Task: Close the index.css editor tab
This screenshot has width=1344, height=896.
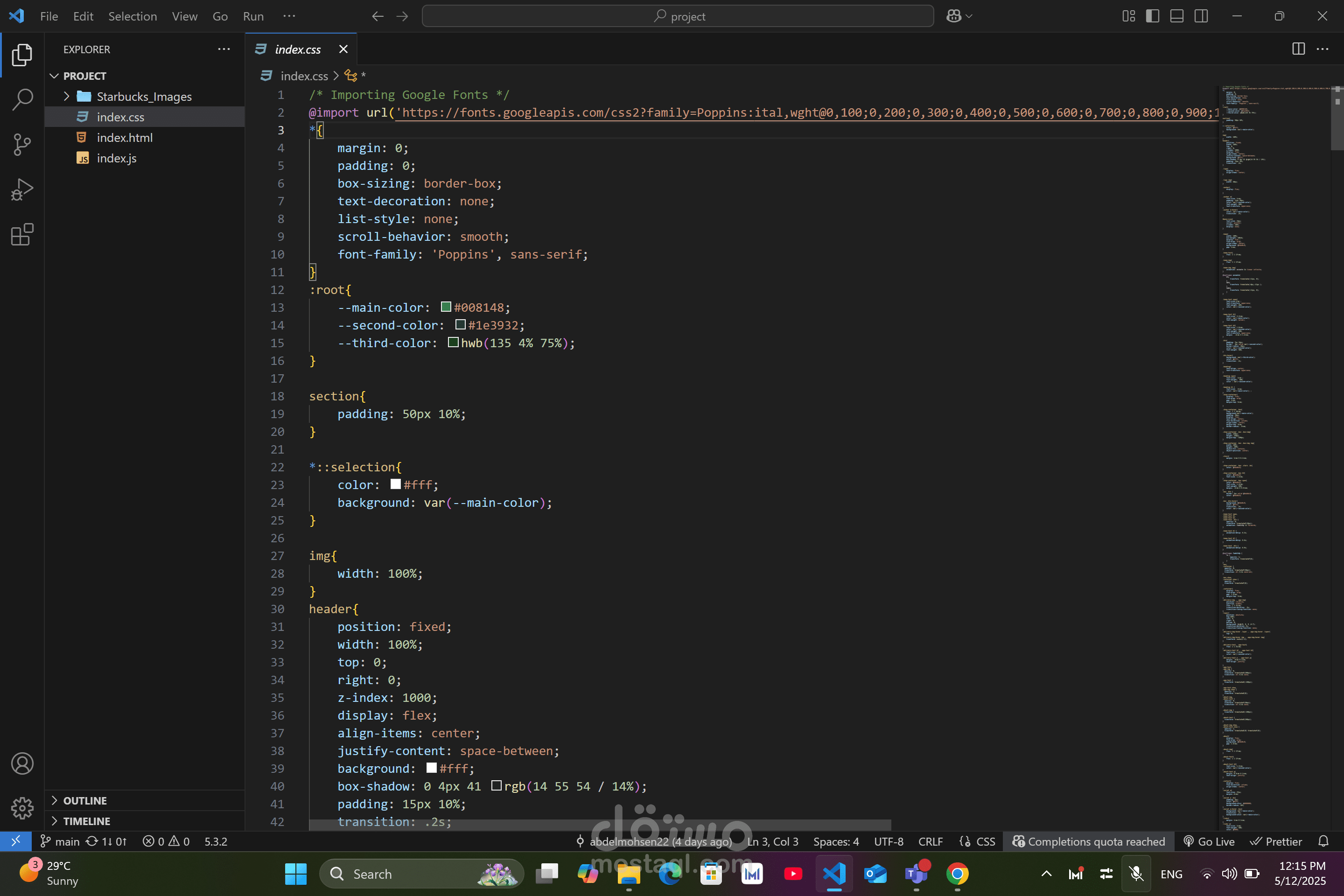Action: pos(343,49)
